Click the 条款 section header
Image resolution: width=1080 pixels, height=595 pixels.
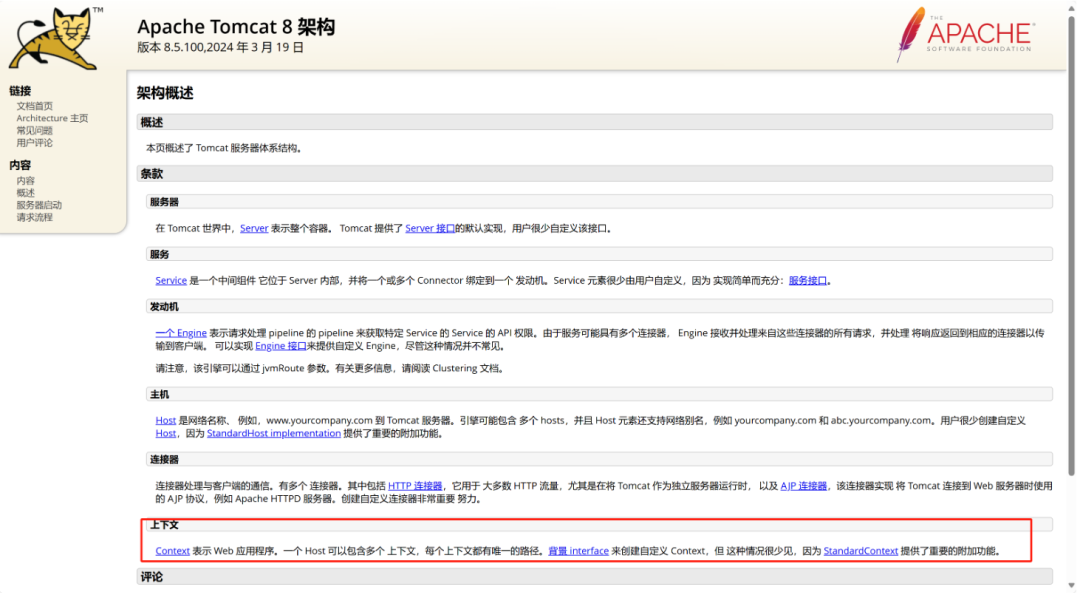(594, 174)
